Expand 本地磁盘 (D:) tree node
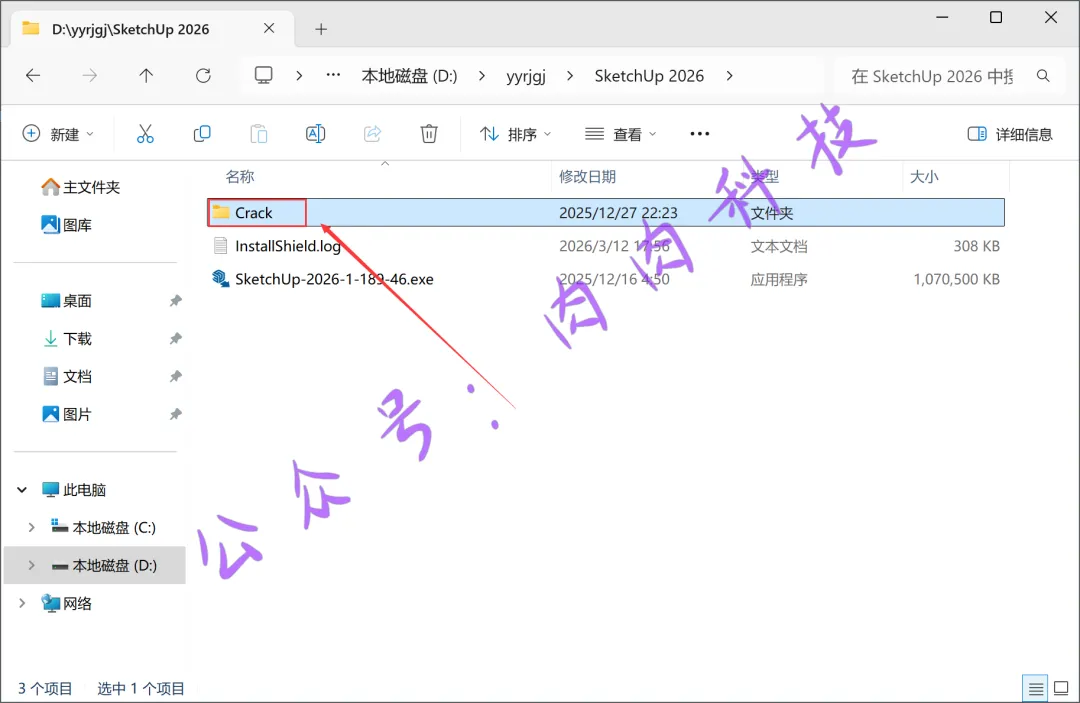1080x703 pixels. 31,565
